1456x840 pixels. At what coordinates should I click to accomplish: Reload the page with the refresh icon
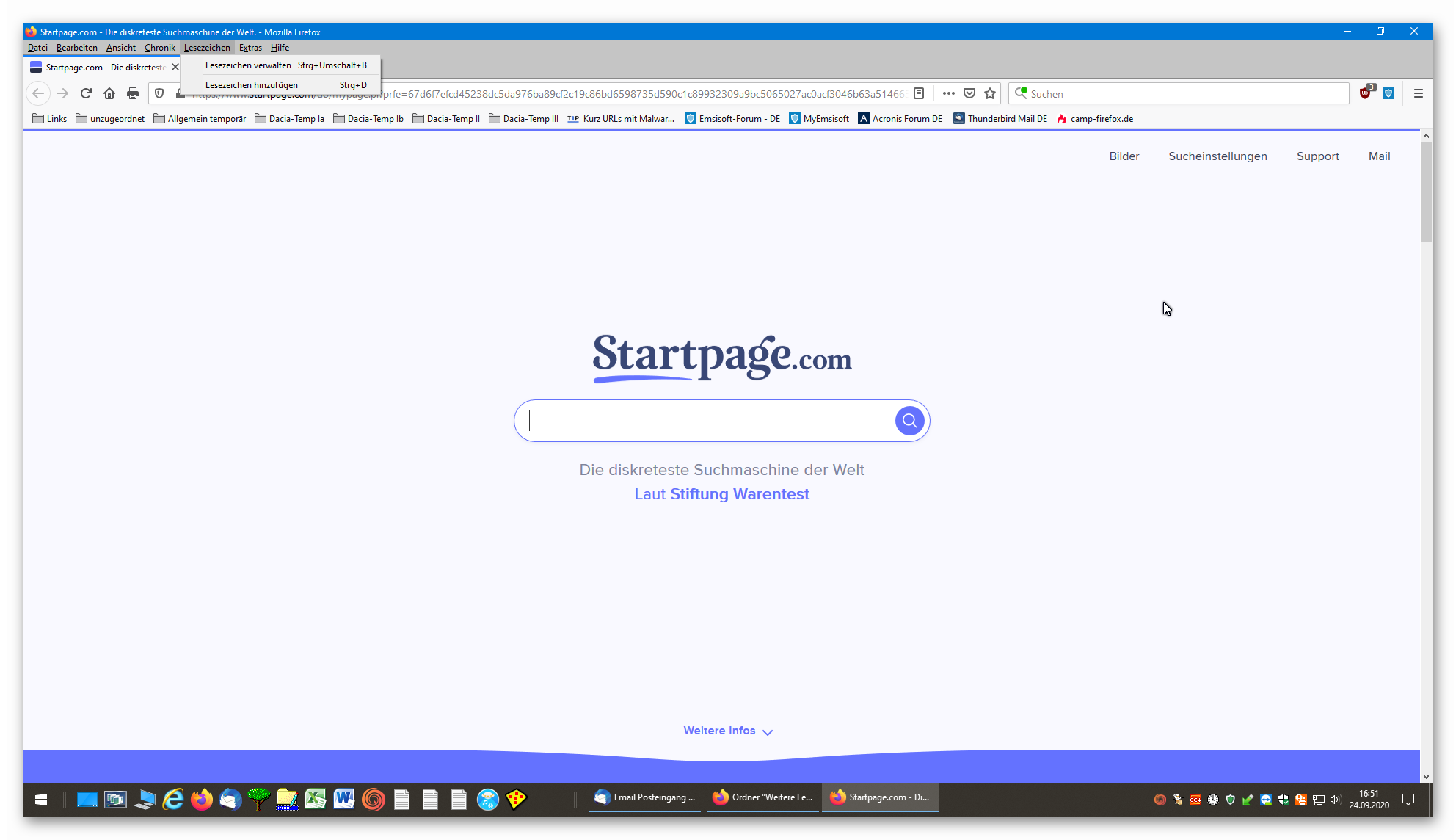tap(86, 93)
